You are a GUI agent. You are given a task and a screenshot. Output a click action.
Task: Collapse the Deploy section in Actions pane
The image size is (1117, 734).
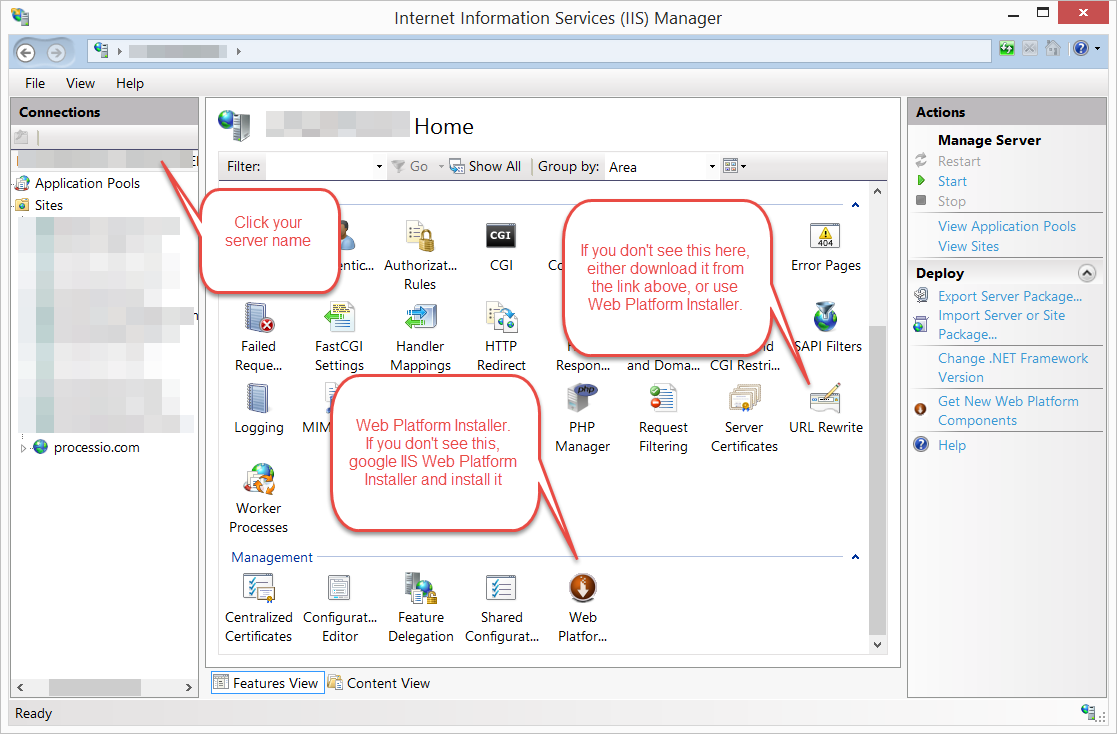pos(1087,272)
